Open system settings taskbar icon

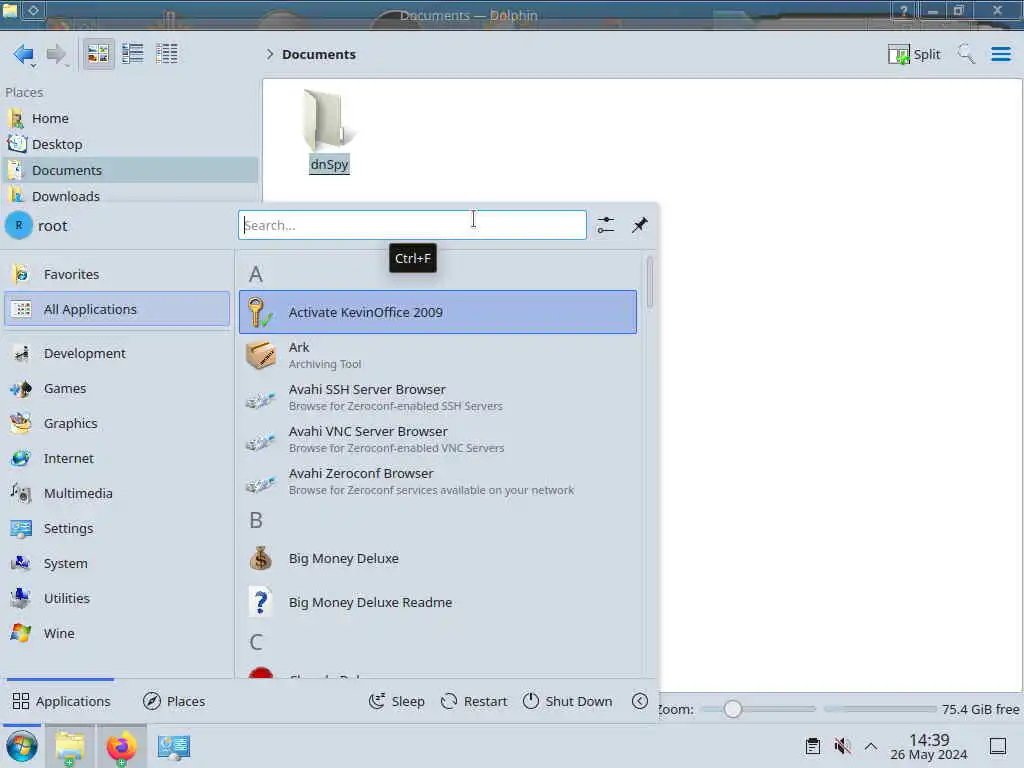coord(174,746)
